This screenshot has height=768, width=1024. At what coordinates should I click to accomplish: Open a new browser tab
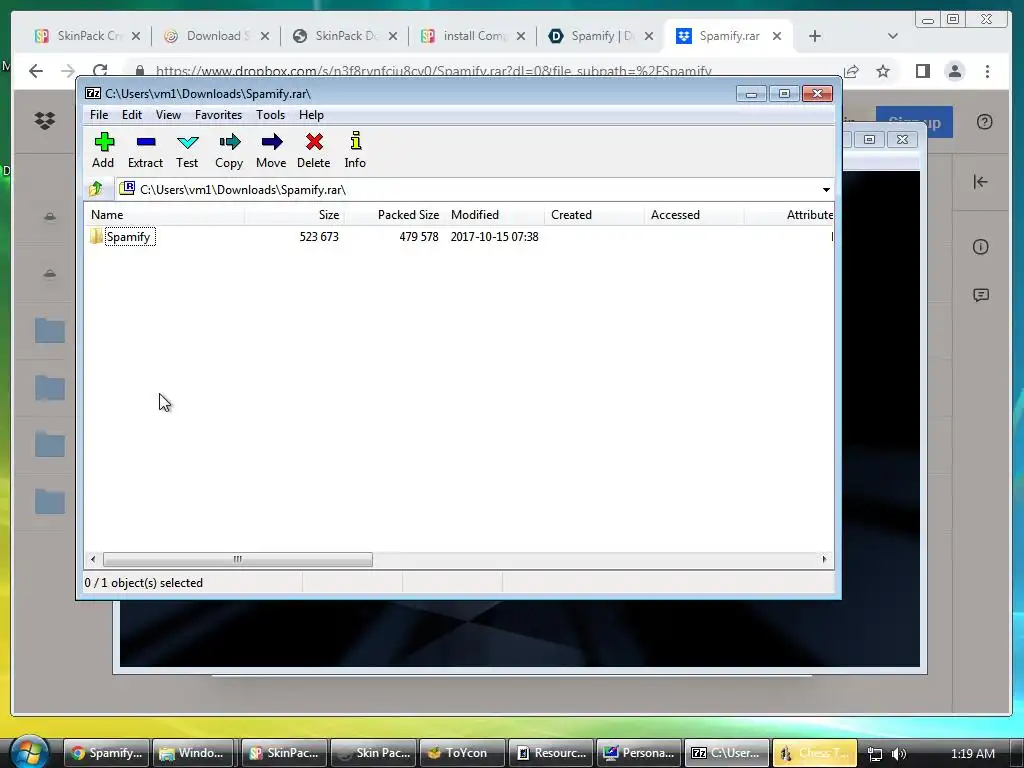click(814, 36)
